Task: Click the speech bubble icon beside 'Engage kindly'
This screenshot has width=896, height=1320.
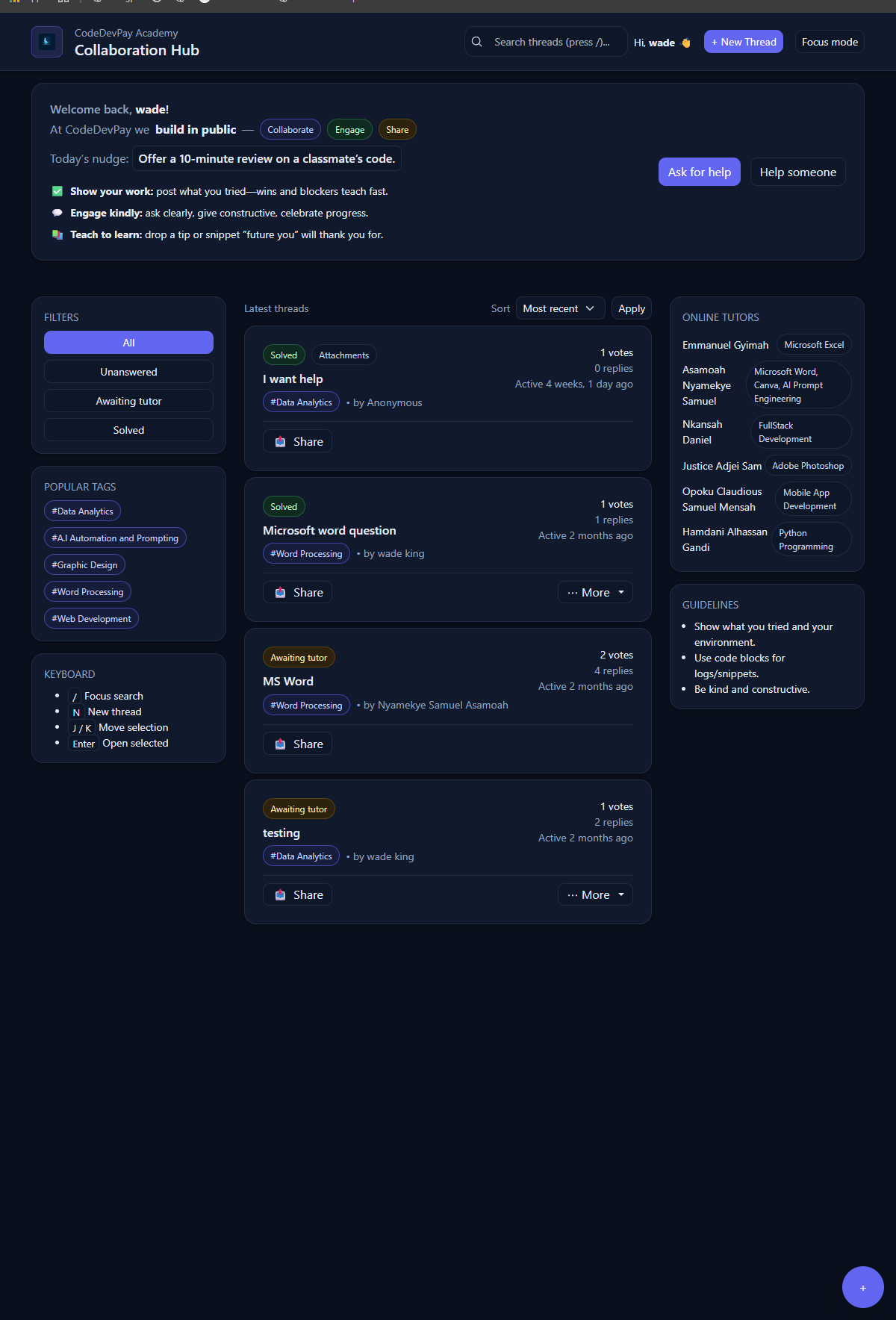Action: pyautogui.click(x=57, y=213)
